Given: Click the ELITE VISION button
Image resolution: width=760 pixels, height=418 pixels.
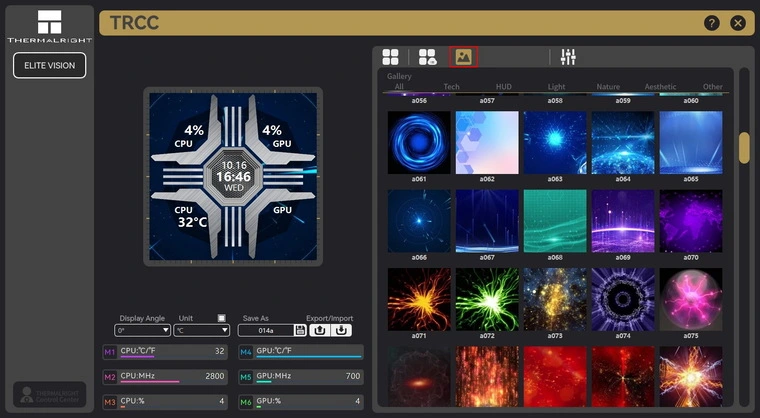Looking at the screenshot, I should coord(49,65).
